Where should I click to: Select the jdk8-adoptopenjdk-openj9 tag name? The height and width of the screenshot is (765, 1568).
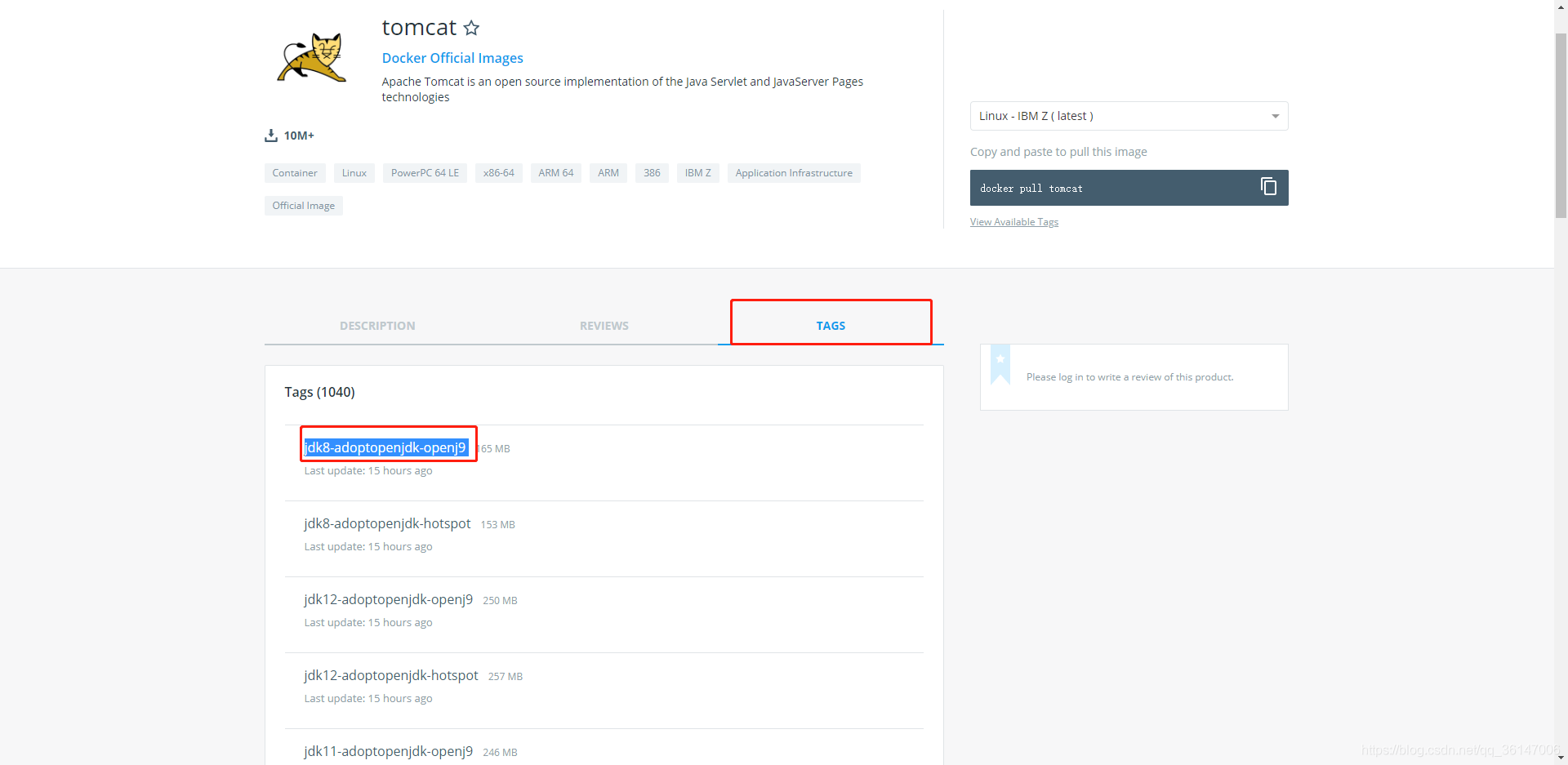(385, 447)
